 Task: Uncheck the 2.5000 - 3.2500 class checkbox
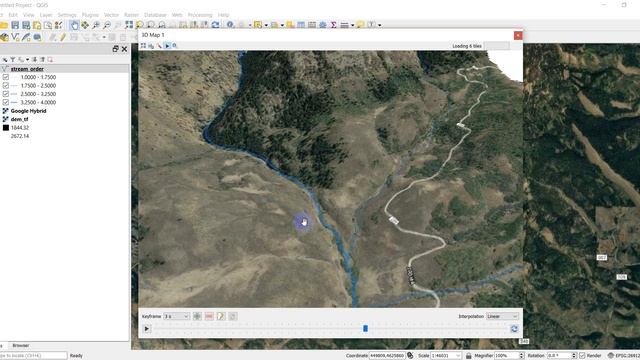(x=6, y=94)
